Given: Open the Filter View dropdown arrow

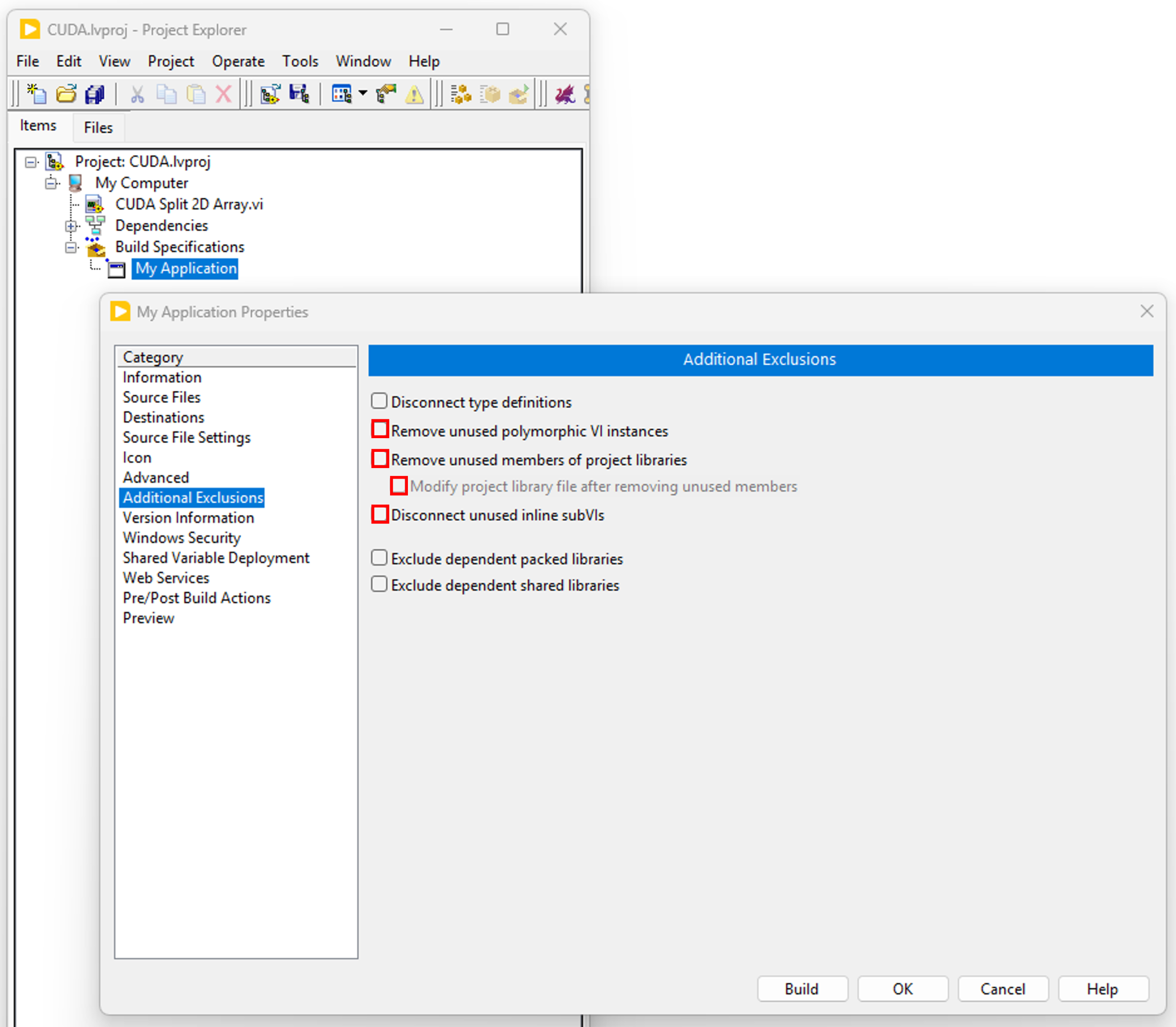Looking at the screenshot, I should [363, 93].
